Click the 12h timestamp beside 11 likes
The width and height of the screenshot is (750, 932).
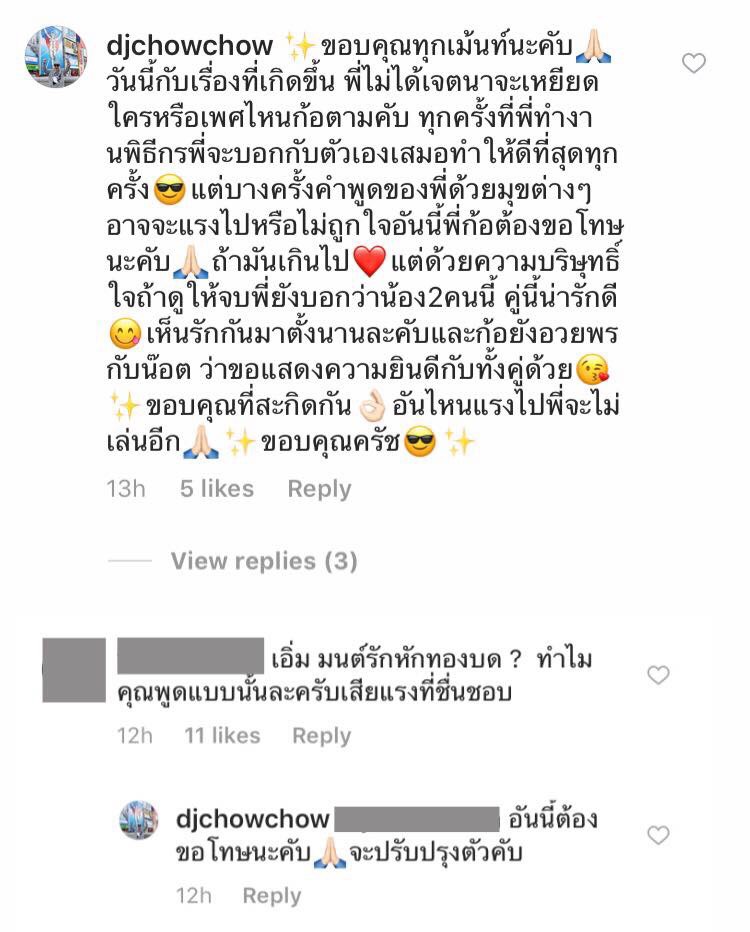pos(135,736)
